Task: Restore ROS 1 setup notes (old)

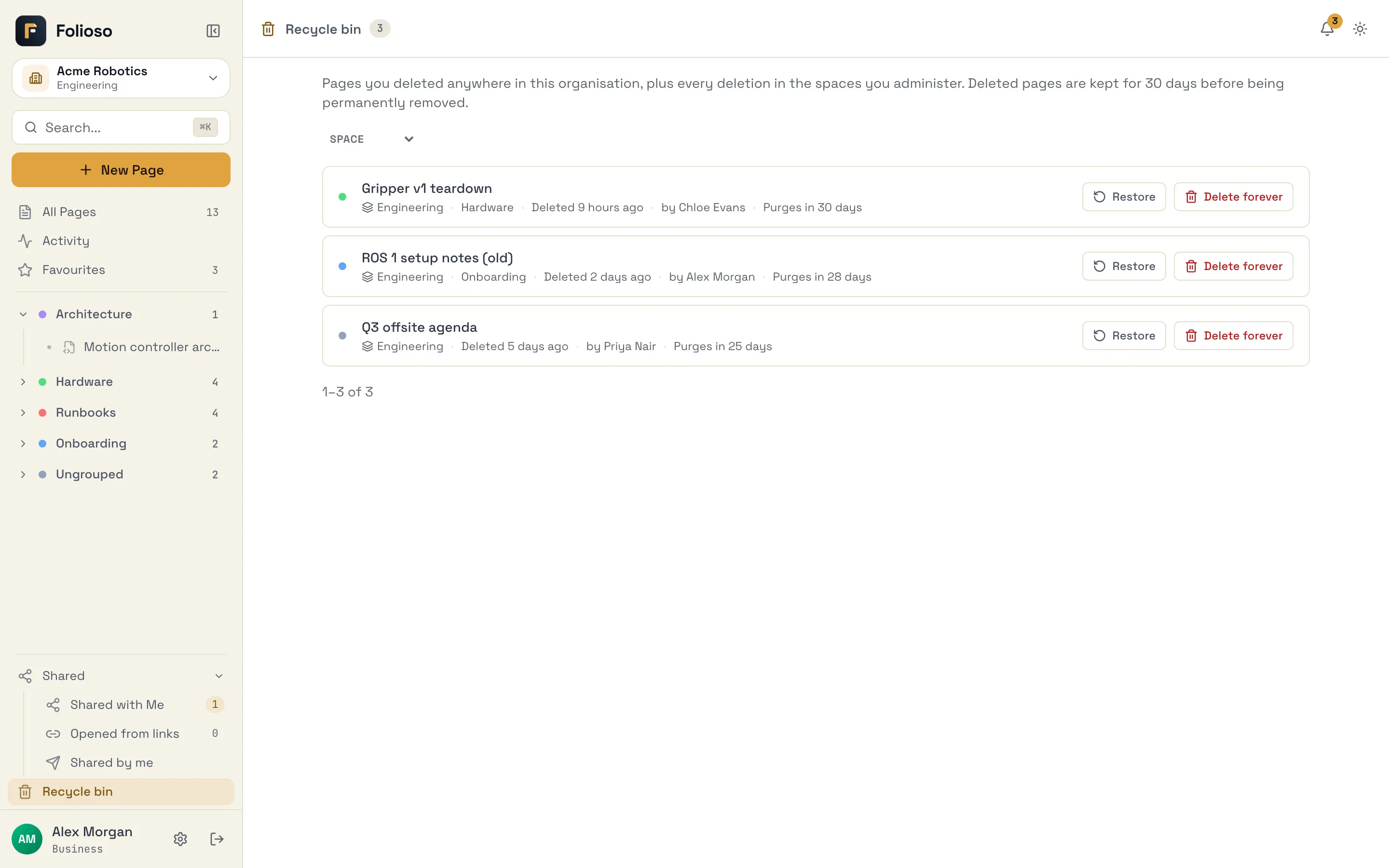Action: [x=1124, y=266]
